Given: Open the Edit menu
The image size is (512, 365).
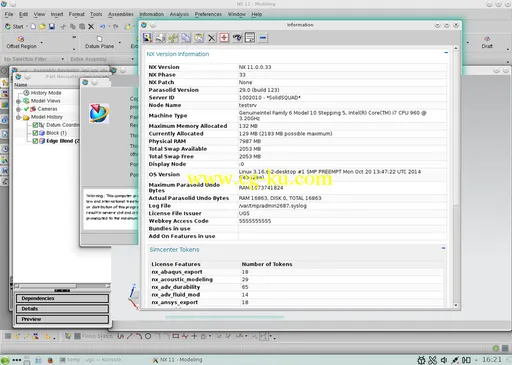Looking at the screenshot, I should point(23,14).
